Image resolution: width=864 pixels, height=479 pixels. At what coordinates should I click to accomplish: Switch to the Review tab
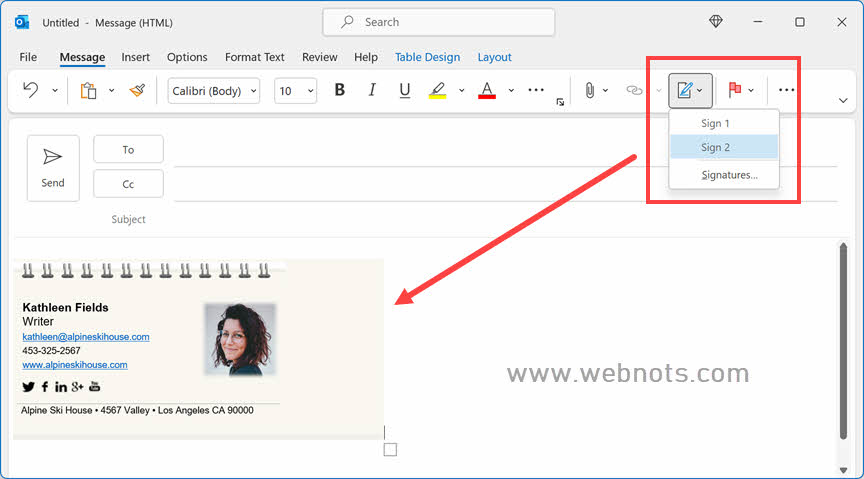tap(320, 57)
